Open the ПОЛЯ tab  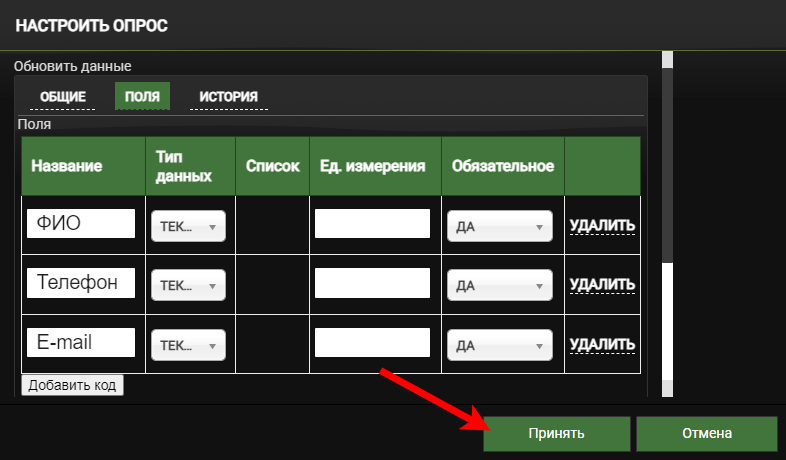[x=142, y=96]
